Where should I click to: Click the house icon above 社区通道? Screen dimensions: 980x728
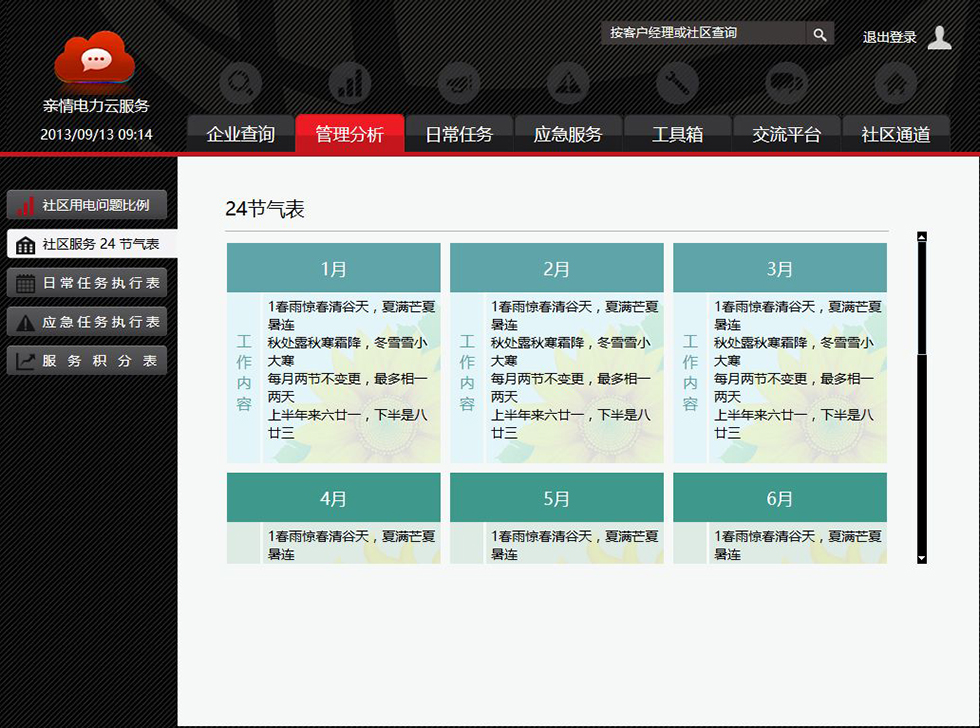coord(896,83)
